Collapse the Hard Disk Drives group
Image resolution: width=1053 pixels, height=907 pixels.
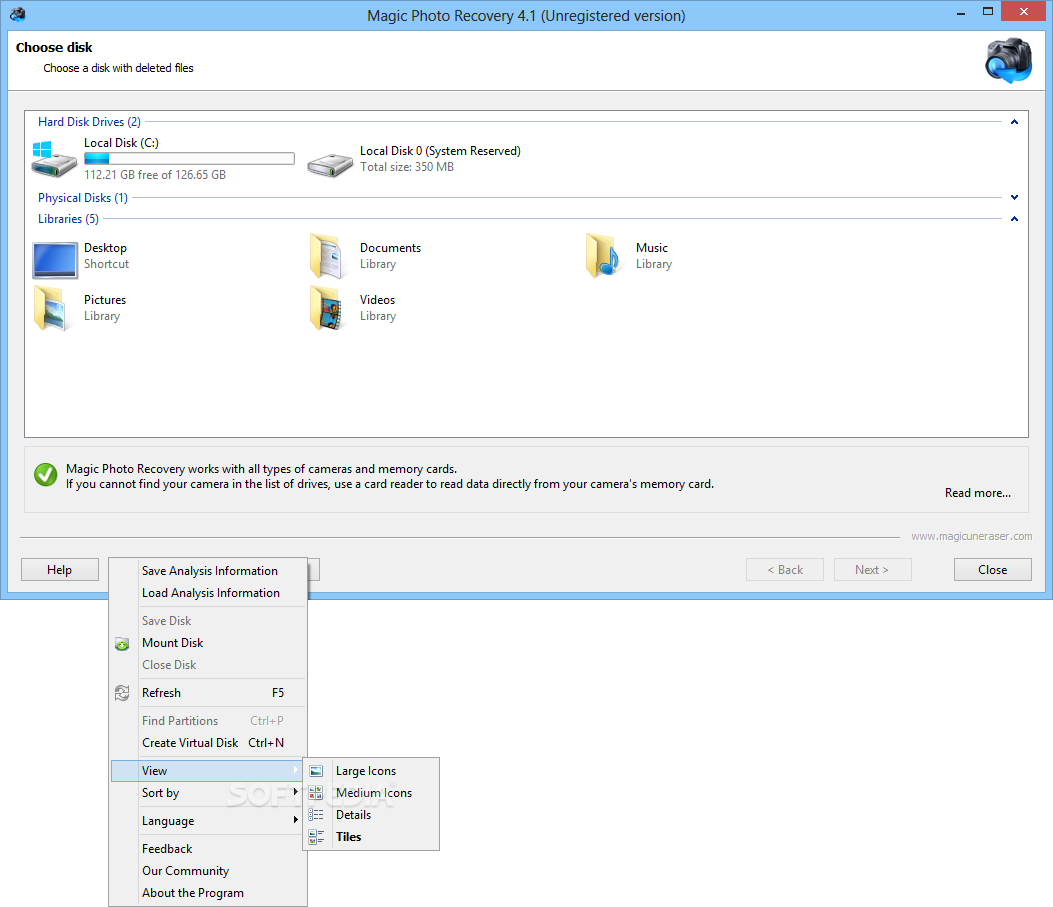tap(1014, 122)
